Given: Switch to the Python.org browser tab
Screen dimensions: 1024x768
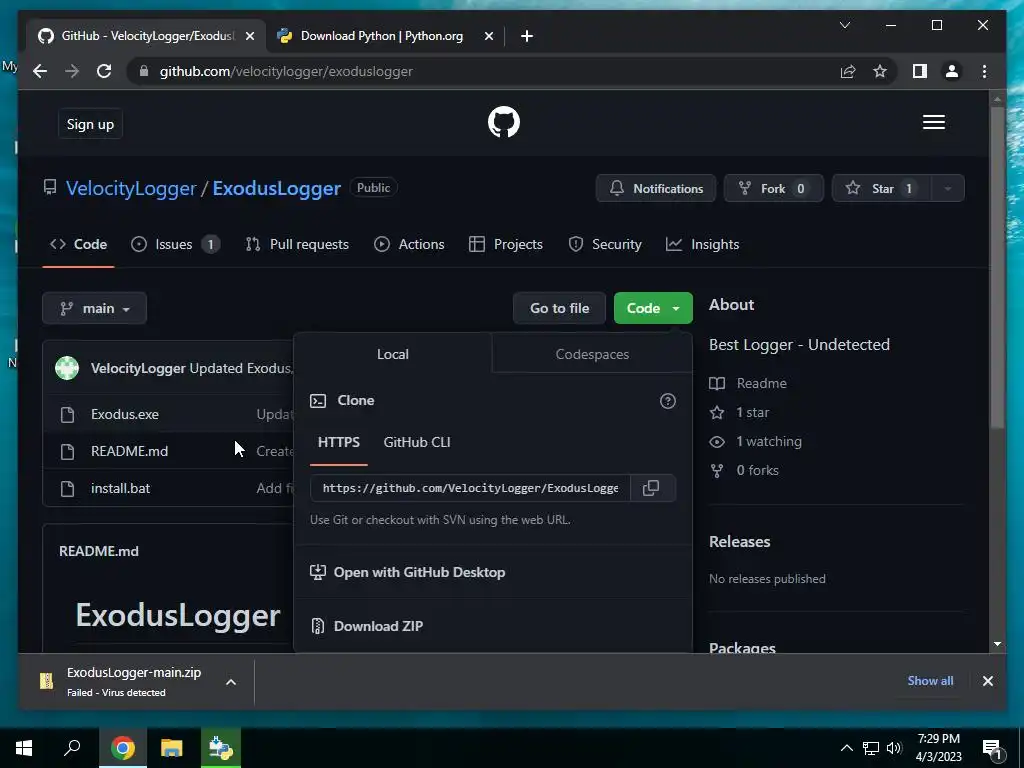Looking at the screenshot, I should pos(381,36).
